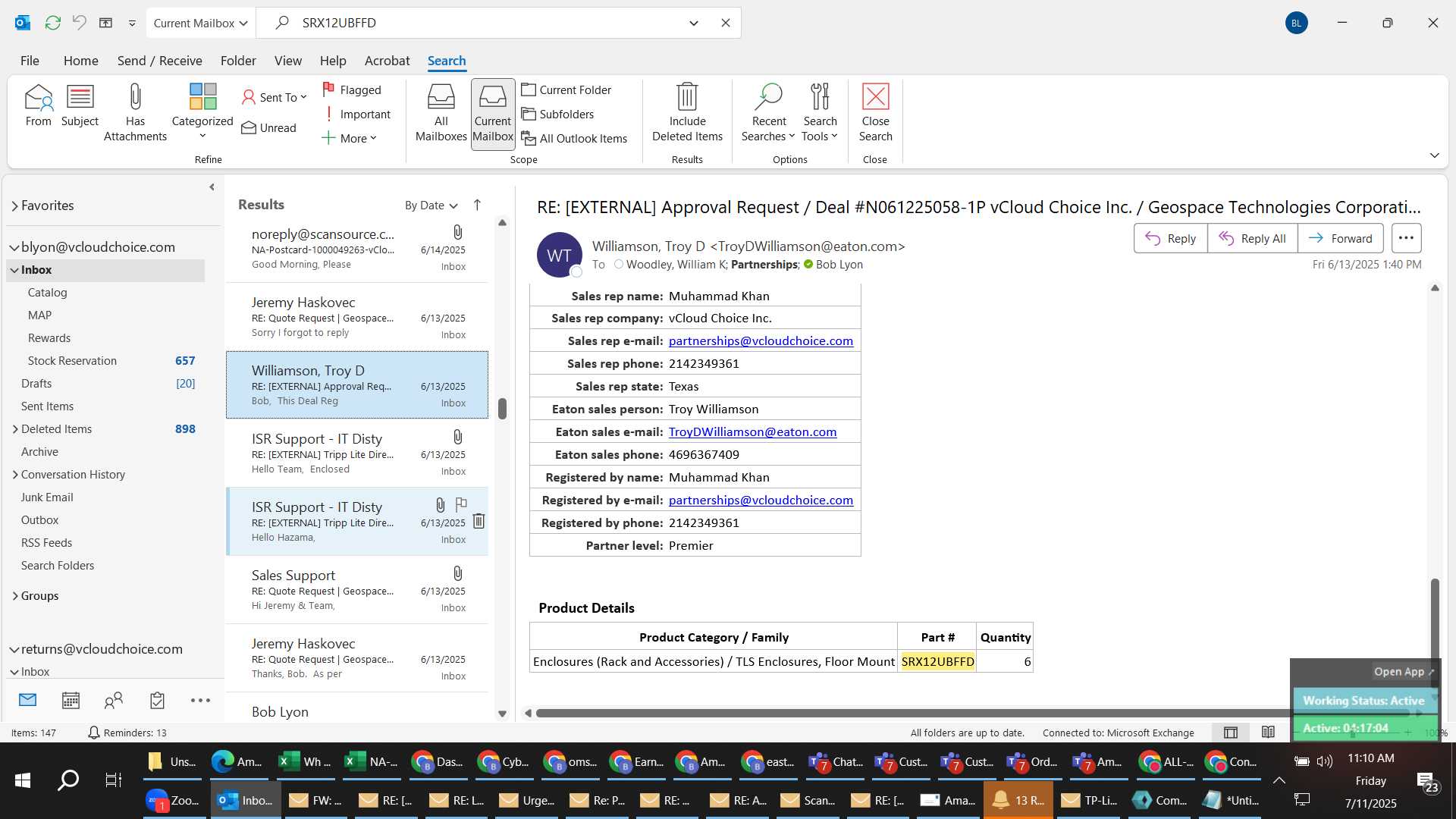This screenshot has height=819, width=1456.
Task: Toggle Include Deleted Items
Action: click(x=687, y=113)
